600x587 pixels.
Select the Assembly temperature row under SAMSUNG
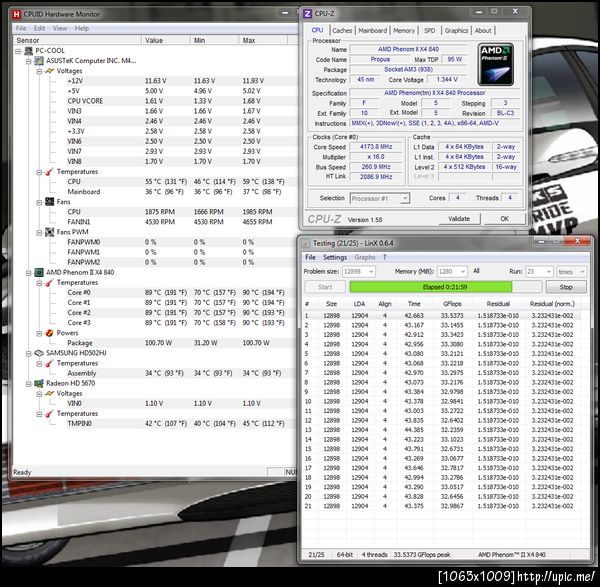pos(155,373)
